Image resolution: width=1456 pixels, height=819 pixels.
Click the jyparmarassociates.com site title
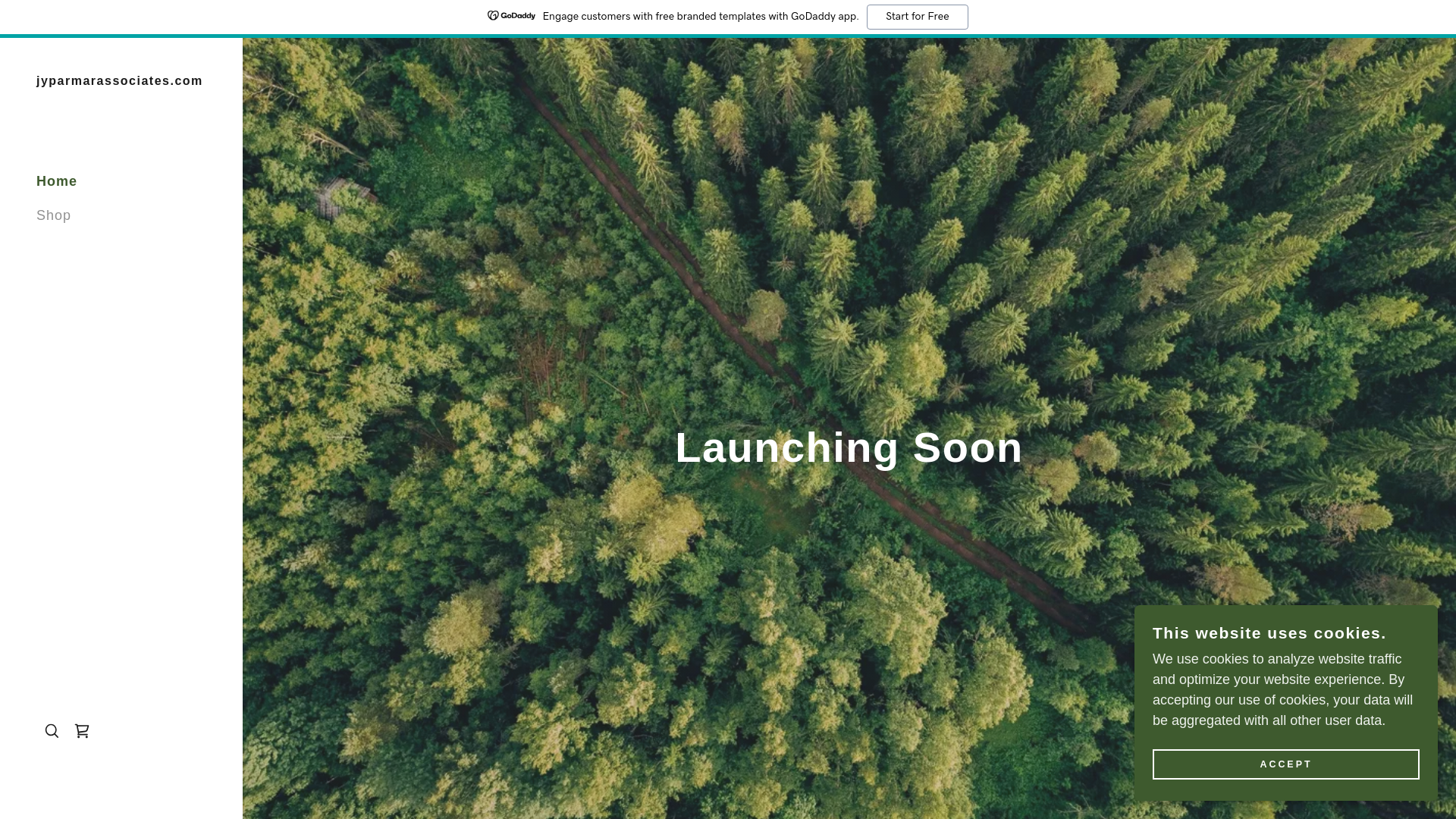pos(120,81)
